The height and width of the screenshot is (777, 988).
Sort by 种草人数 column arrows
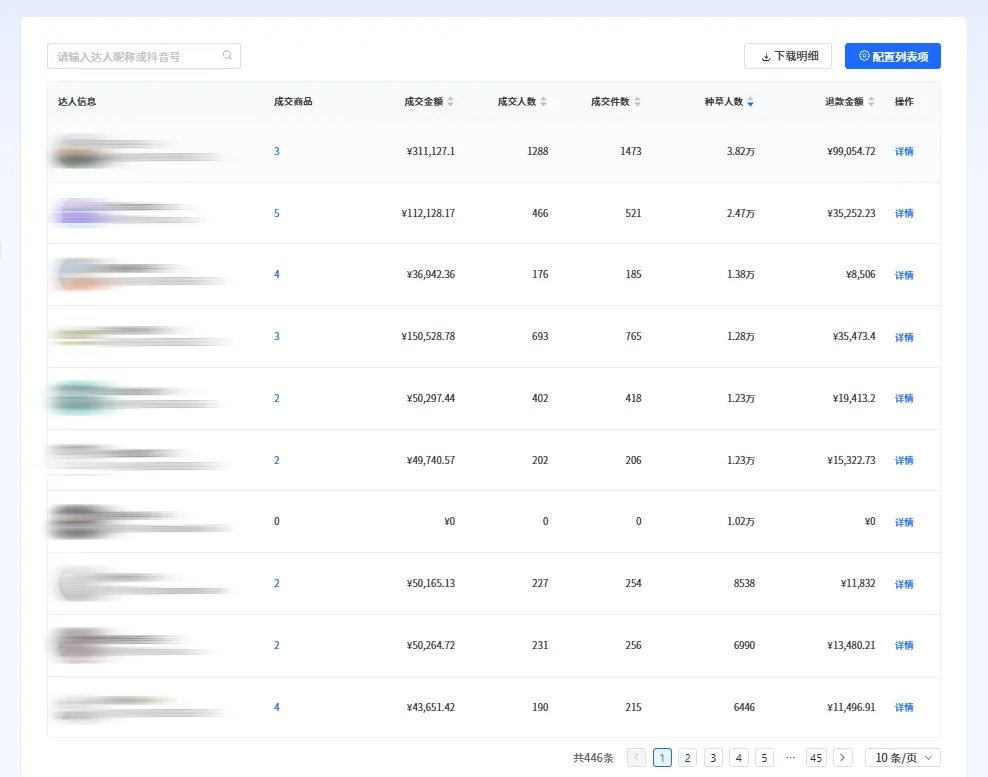750,101
